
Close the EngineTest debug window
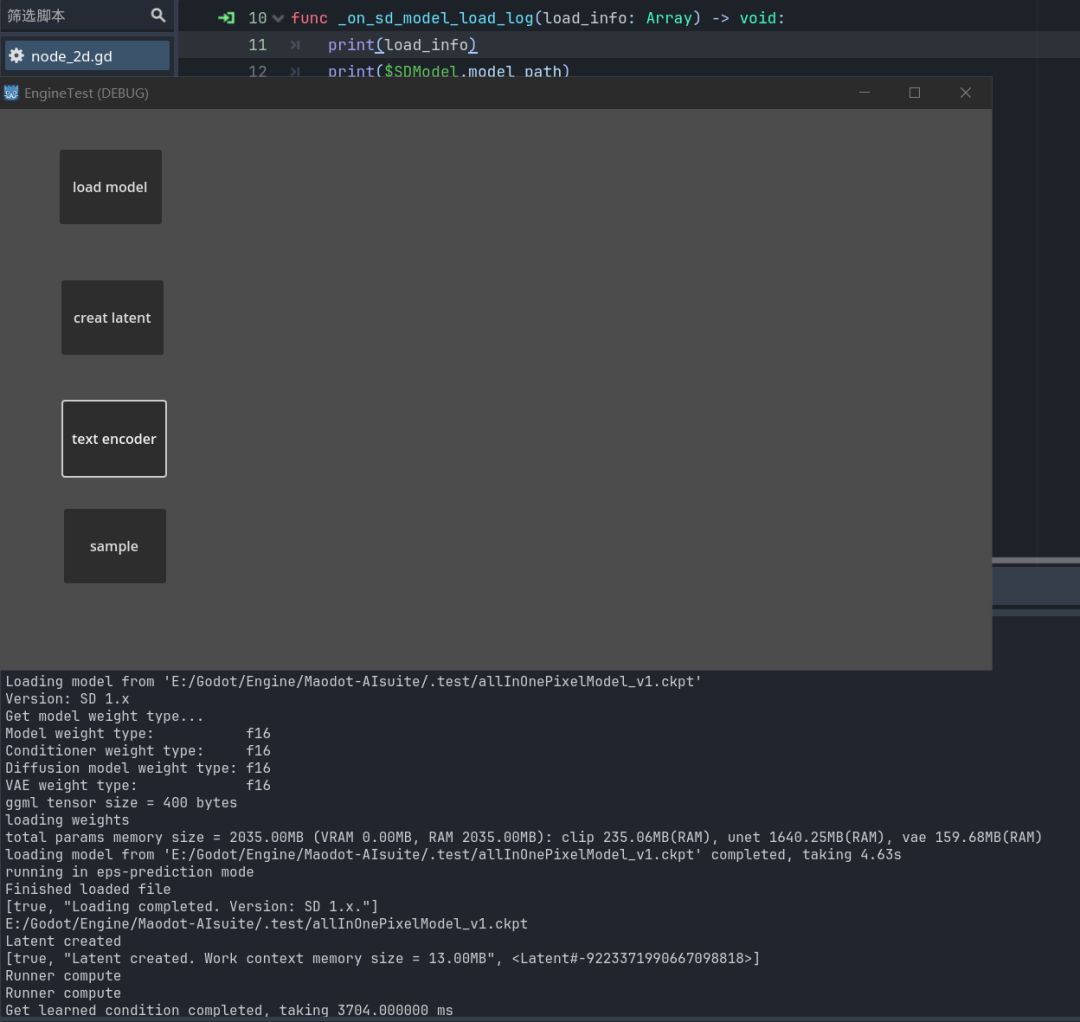(x=966, y=92)
